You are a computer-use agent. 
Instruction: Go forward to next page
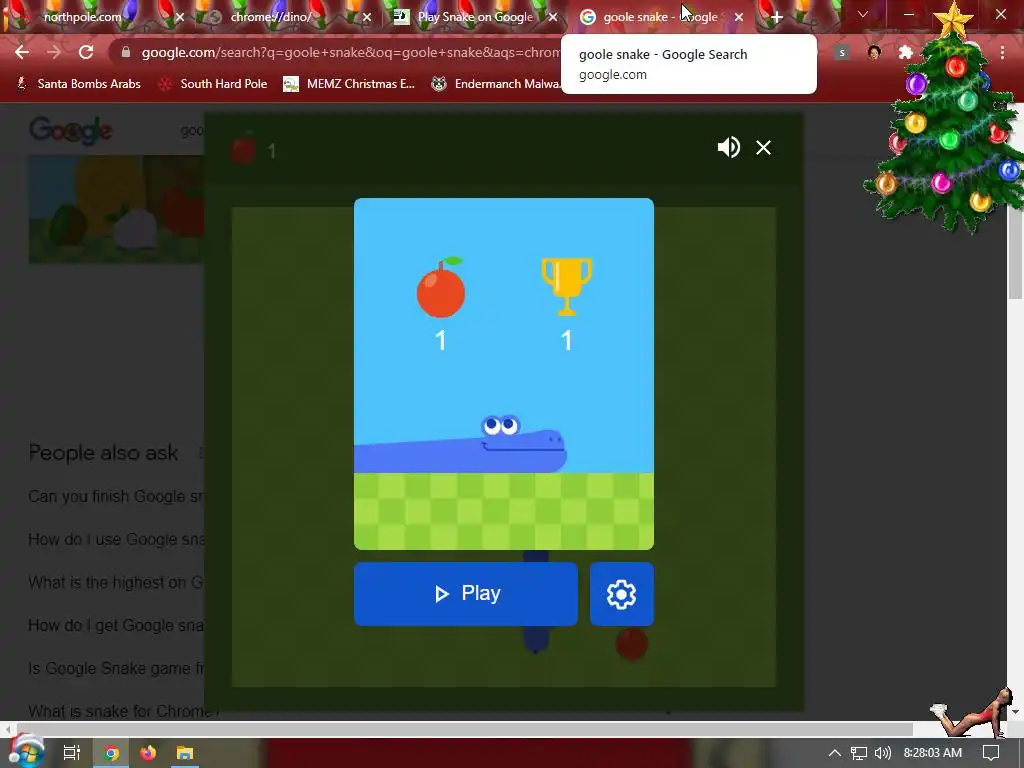coord(54,52)
